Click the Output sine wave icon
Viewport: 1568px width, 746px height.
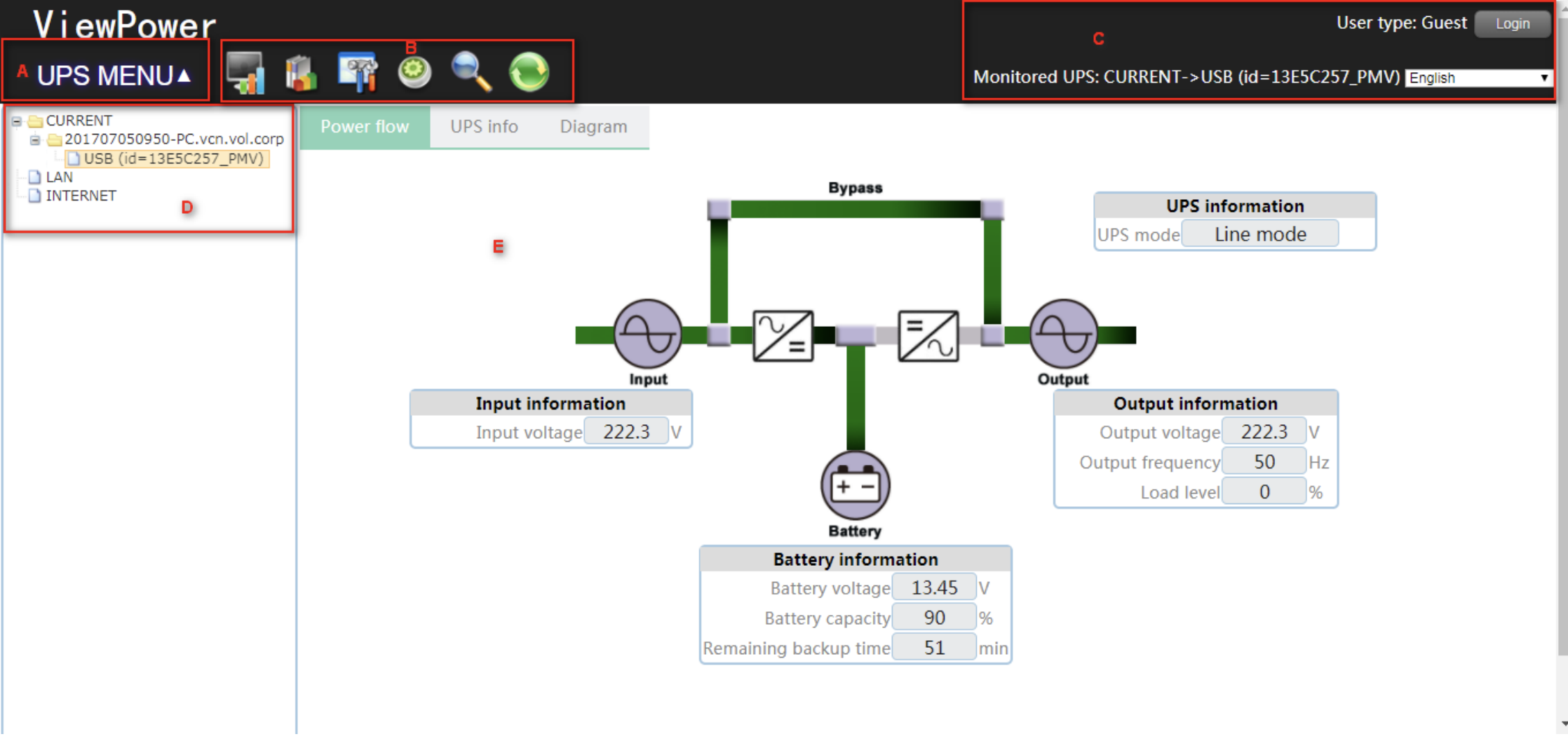pos(1063,334)
